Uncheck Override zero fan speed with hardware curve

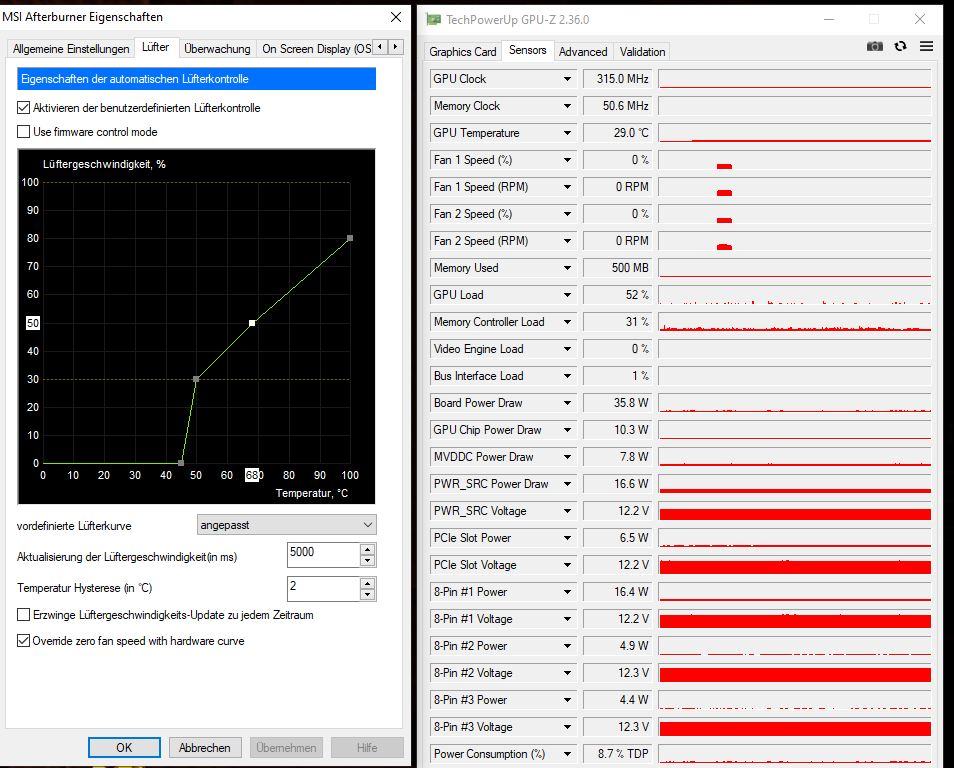[24, 641]
